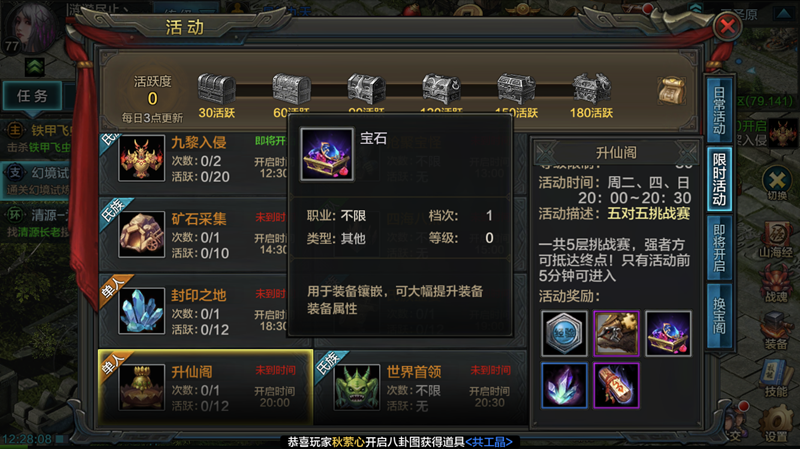
Task: Click the golden pouch reward icon
Action: [671, 91]
